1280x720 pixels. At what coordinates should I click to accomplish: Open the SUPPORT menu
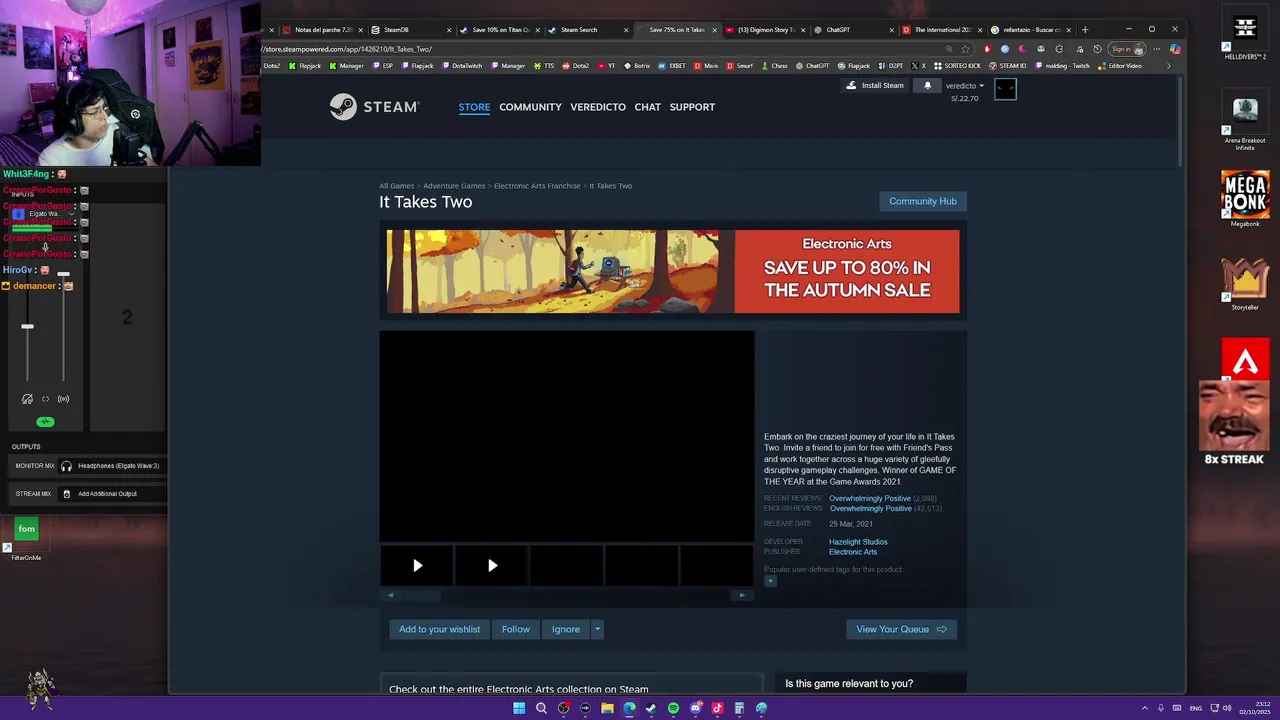pyautogui.click(x=692, y=107)
